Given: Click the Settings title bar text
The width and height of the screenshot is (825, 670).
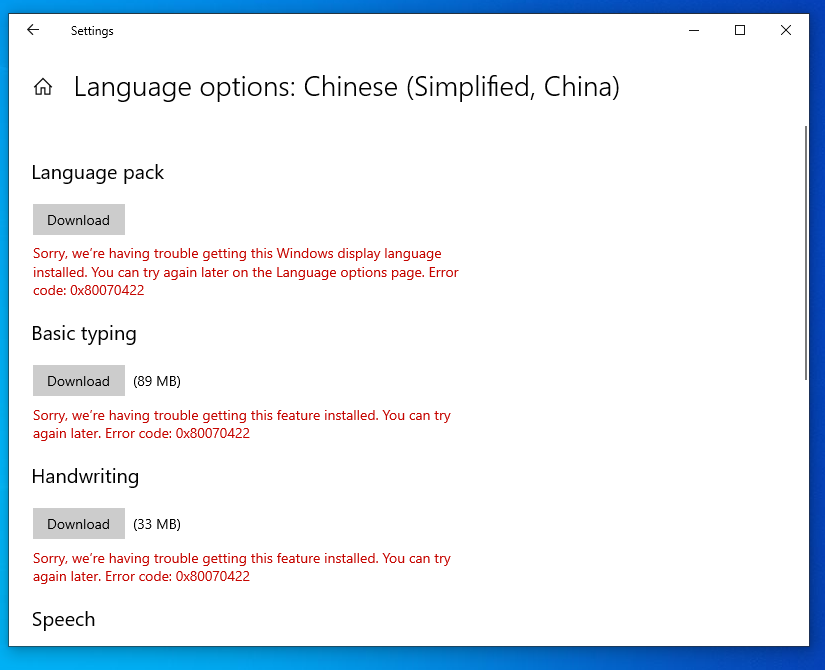Looking at the screenshot, I should pos(92,31).
